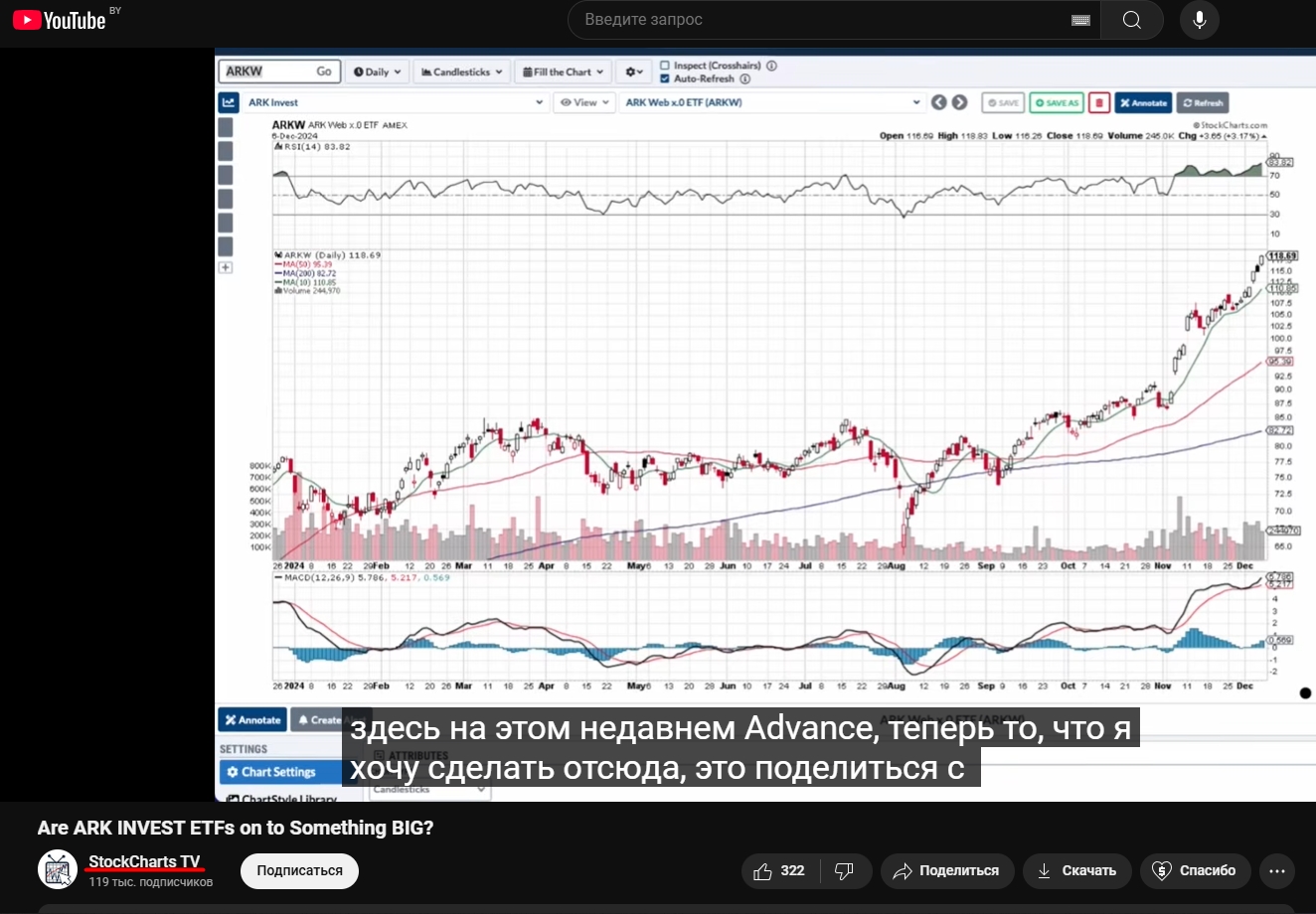Dislike the video with thumbs down
1316x914 pixels.
coord(846,870)
